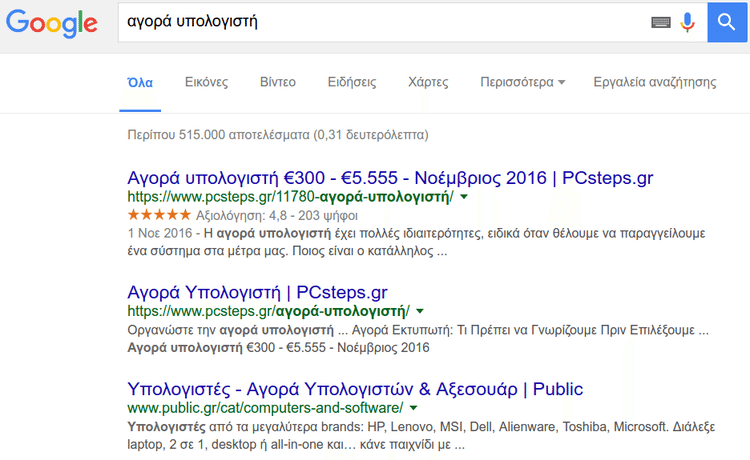The height and width of the screenshot is (460, 750).
Task: Open Εργαλεία αναζήτησης search tools
Action: (654, 82)
